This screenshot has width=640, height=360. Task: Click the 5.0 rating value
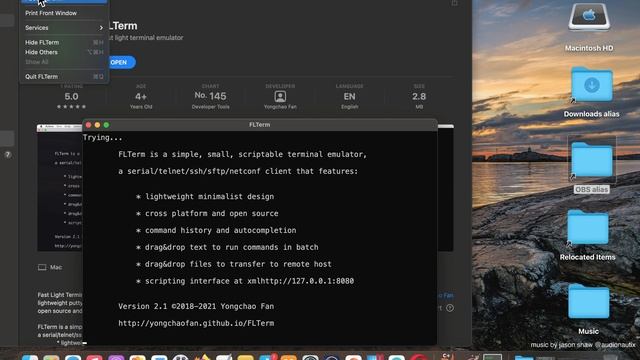pyautogui.click(x=71, y=97)
